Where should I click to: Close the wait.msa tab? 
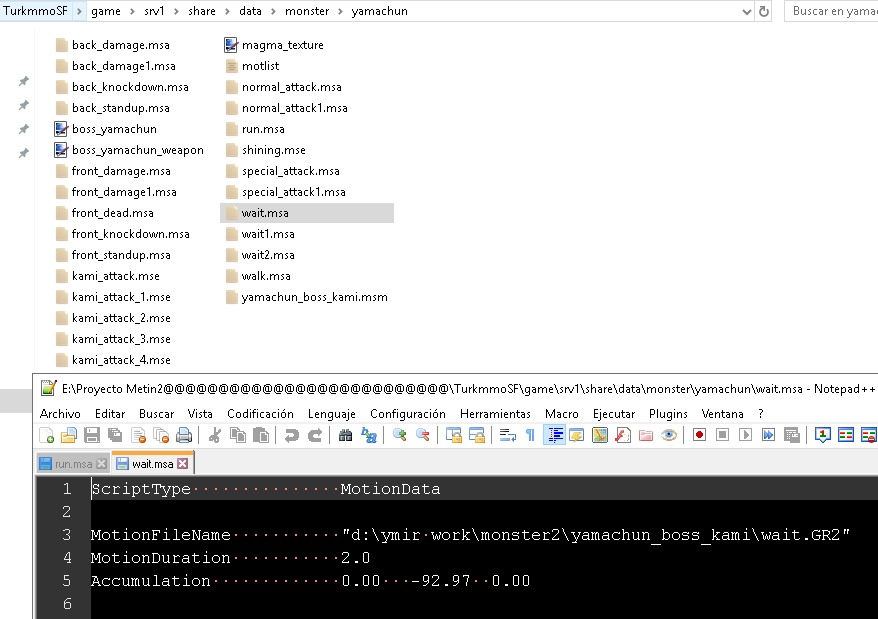[183, 464]
